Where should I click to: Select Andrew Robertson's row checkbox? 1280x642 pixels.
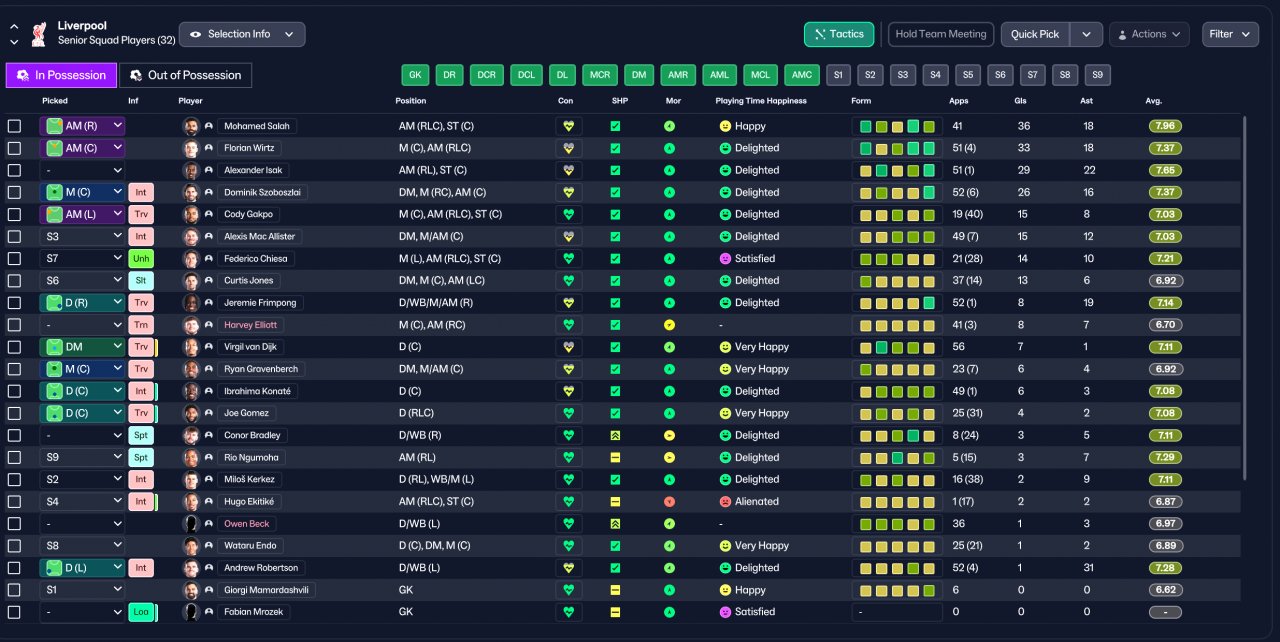pos(14,568)
